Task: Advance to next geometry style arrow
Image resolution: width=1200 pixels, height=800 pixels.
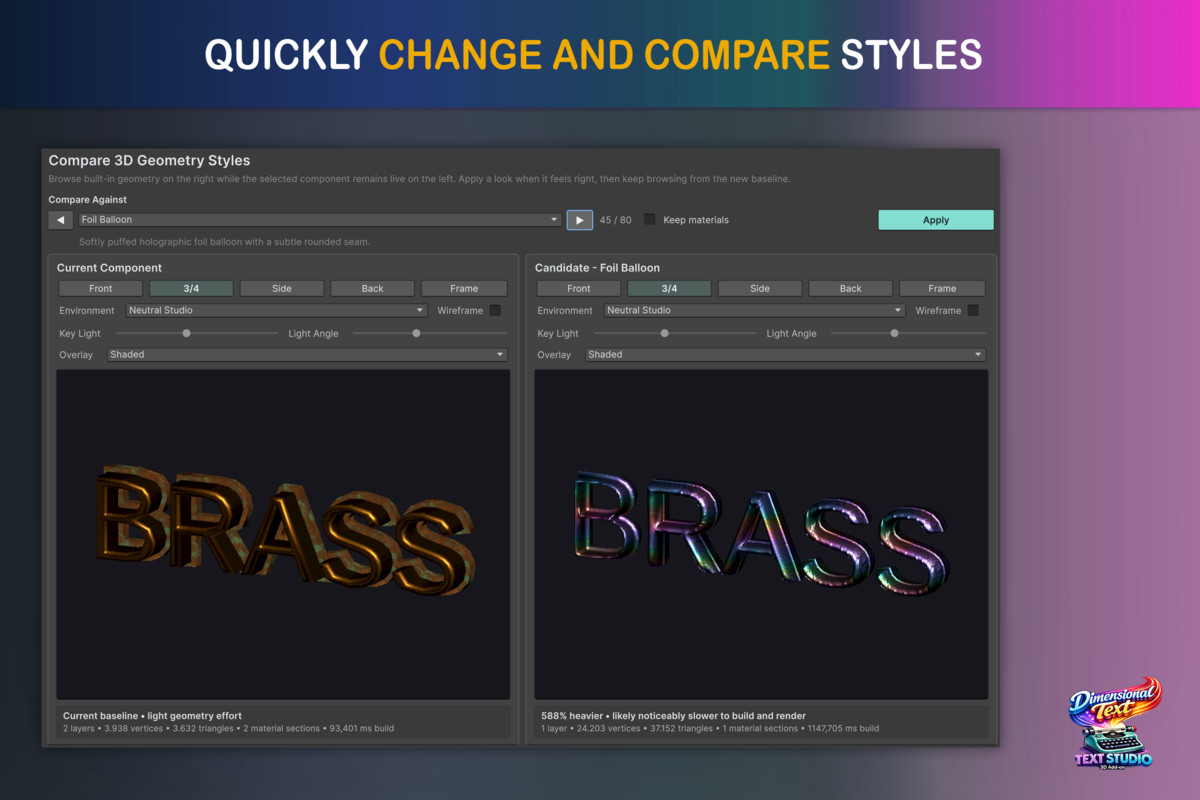Action: 579,220
